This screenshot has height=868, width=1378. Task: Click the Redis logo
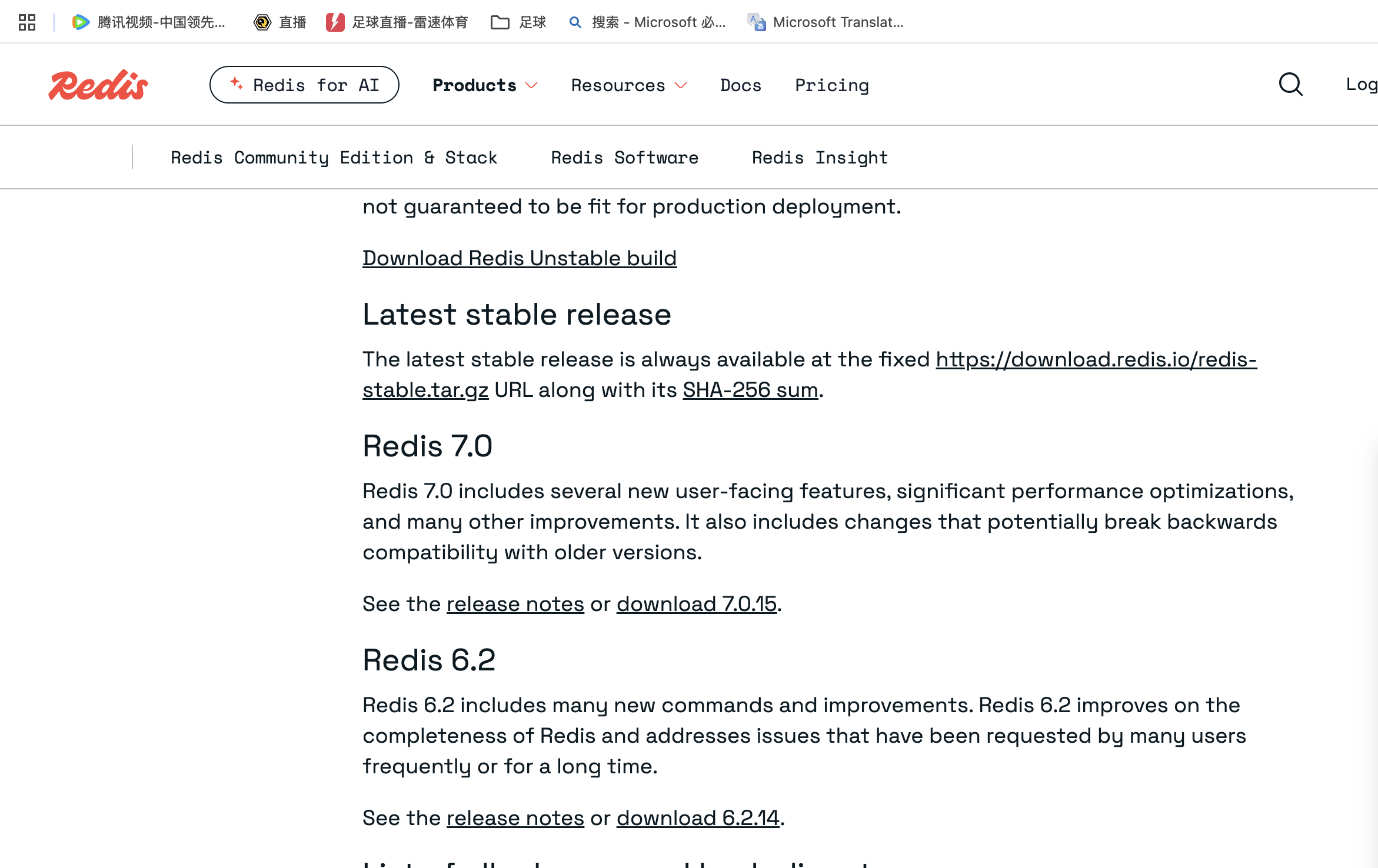(98, 85)
